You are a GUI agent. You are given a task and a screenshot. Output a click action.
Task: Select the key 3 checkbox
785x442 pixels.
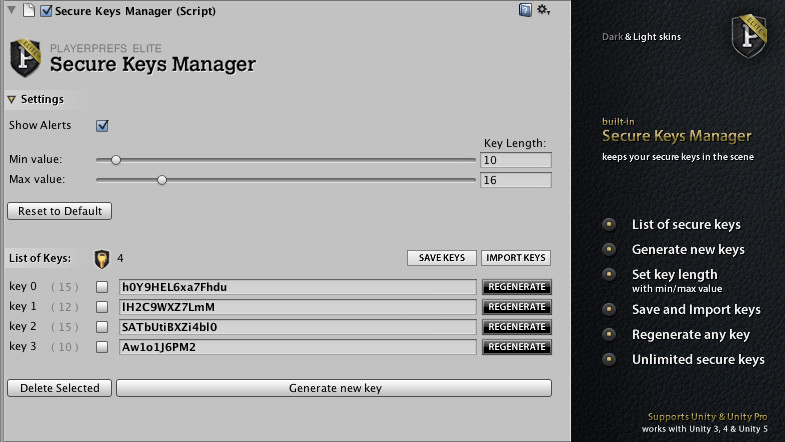[x=102, y=347]
